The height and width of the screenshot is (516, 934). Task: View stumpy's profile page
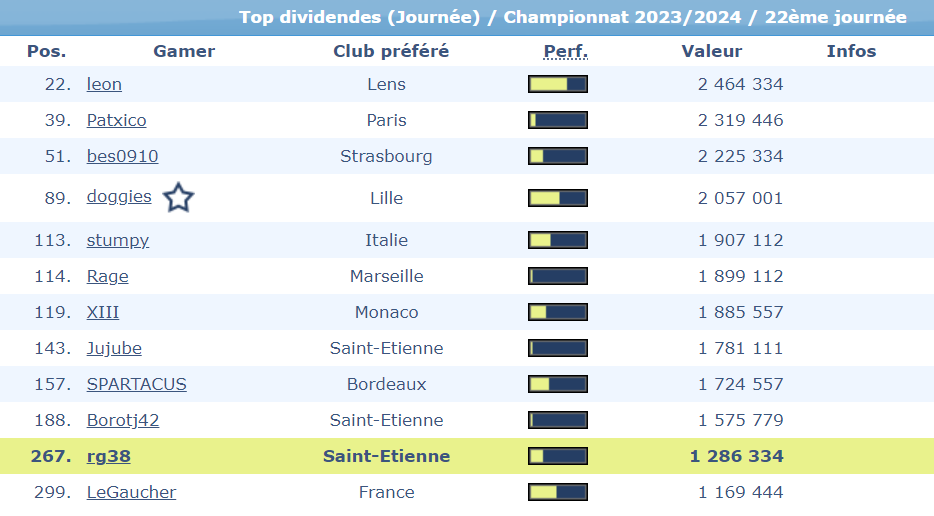(x=118, y=240)
